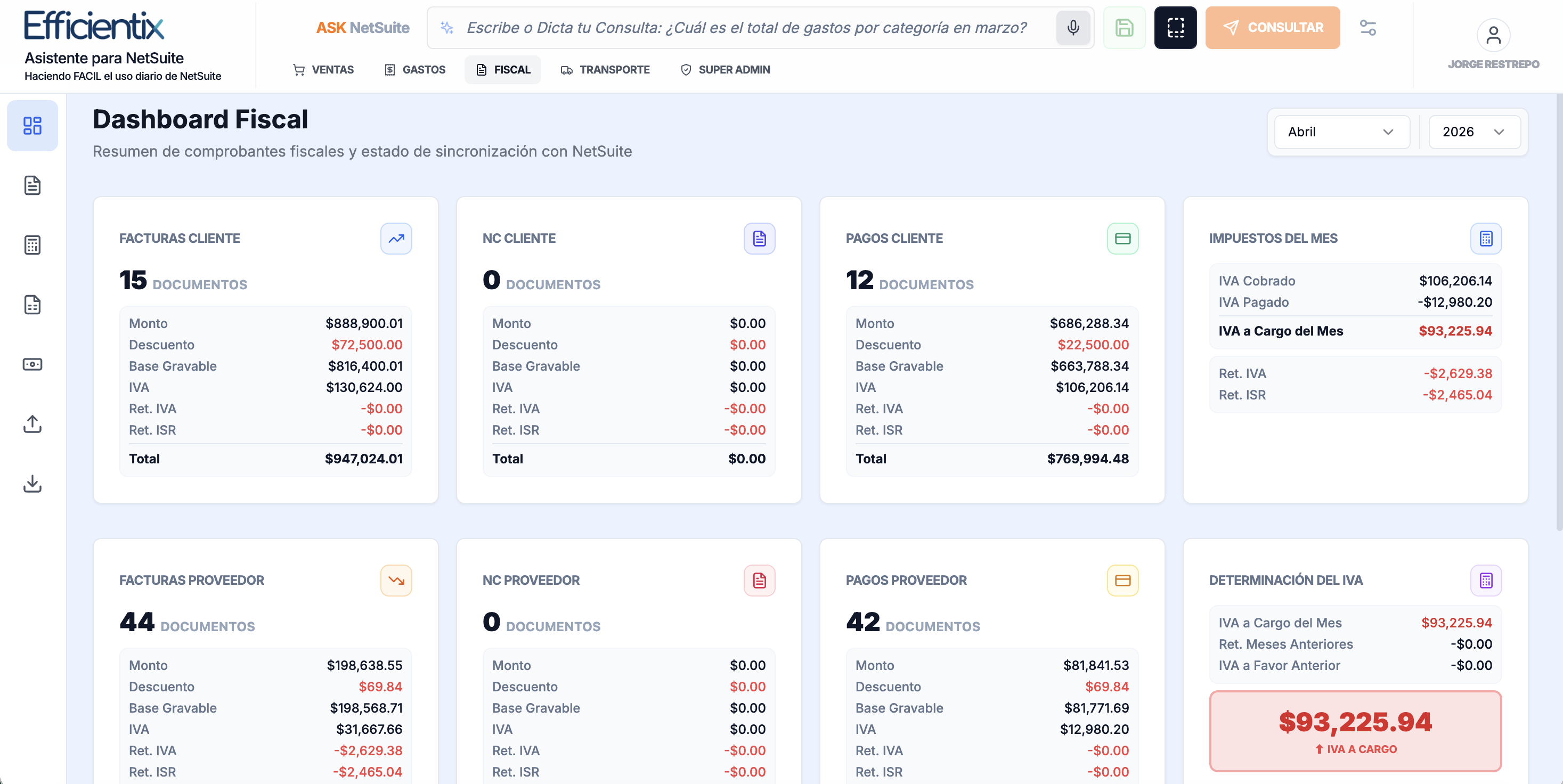This screenshot has height=784, width=1563.
Task: Click the ASK NetSuite label
Action: 362,28
